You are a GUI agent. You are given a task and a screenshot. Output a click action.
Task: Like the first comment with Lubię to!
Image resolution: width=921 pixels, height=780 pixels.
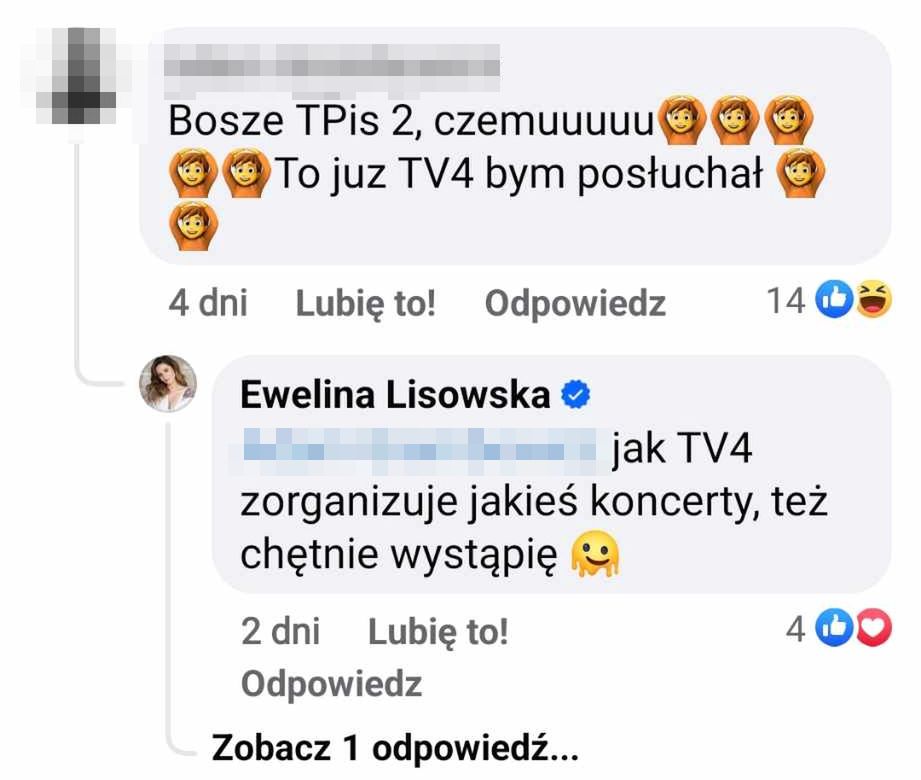[366, 303]
